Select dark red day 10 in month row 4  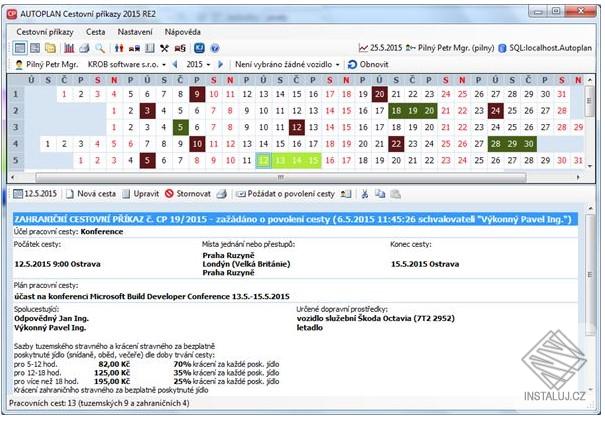(x=197, y=144)
